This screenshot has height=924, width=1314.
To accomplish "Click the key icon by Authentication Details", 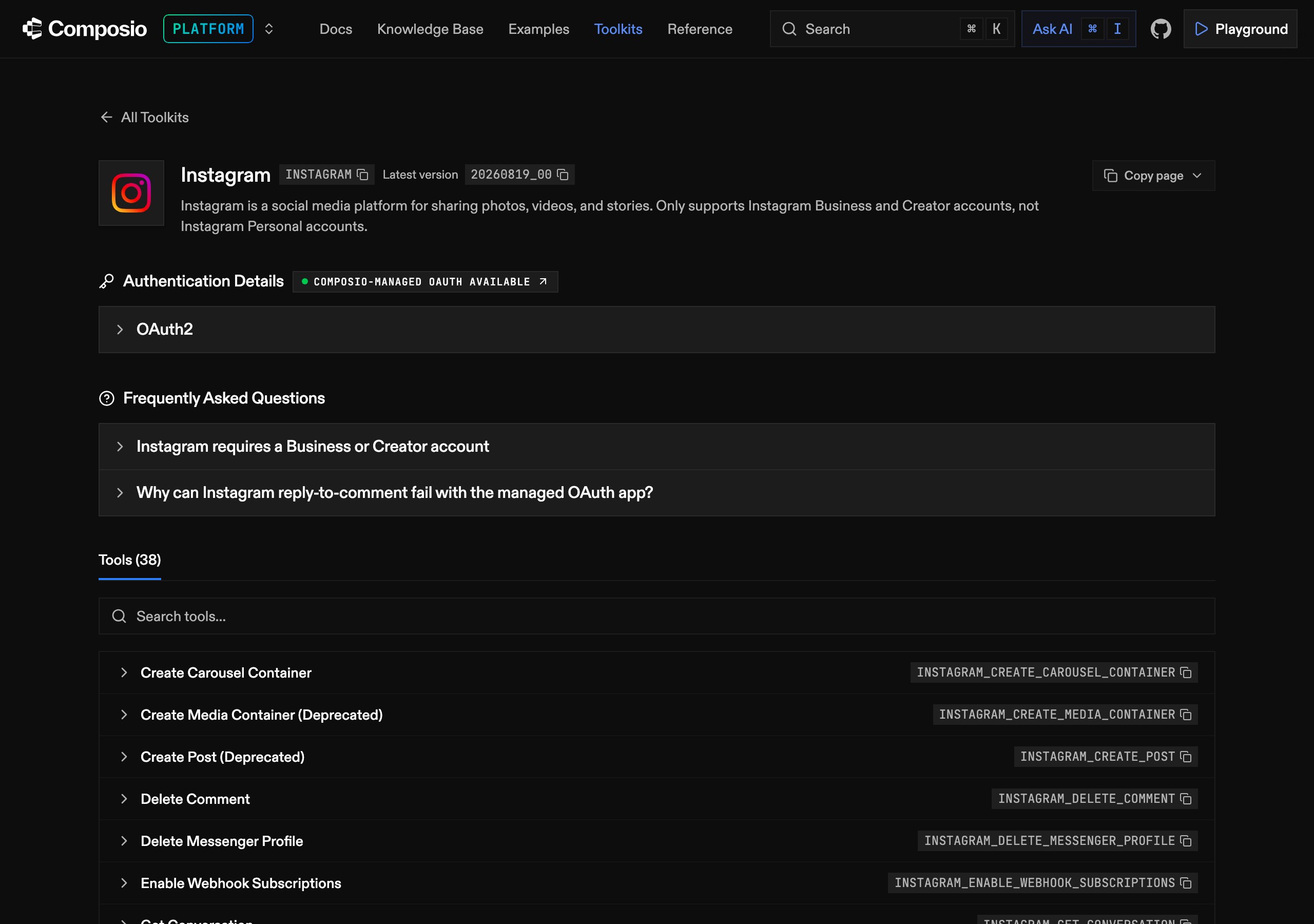I will coord(106,281).
